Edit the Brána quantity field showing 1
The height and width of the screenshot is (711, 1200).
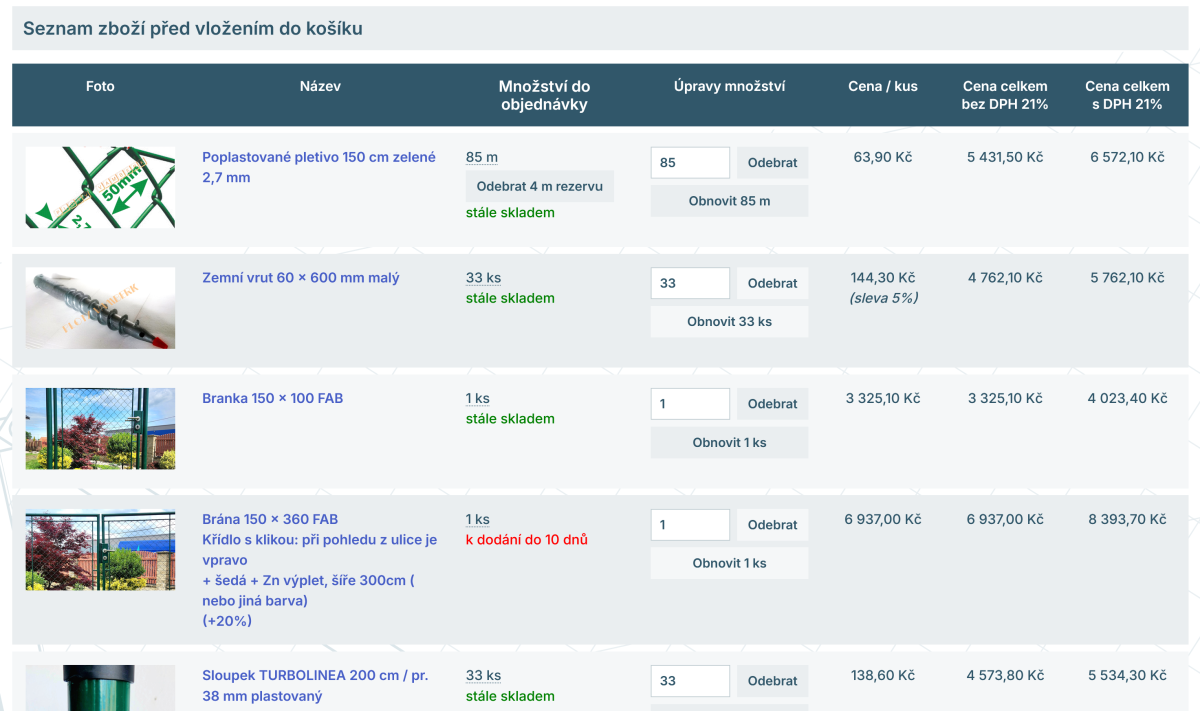click(x=690, y=525)
